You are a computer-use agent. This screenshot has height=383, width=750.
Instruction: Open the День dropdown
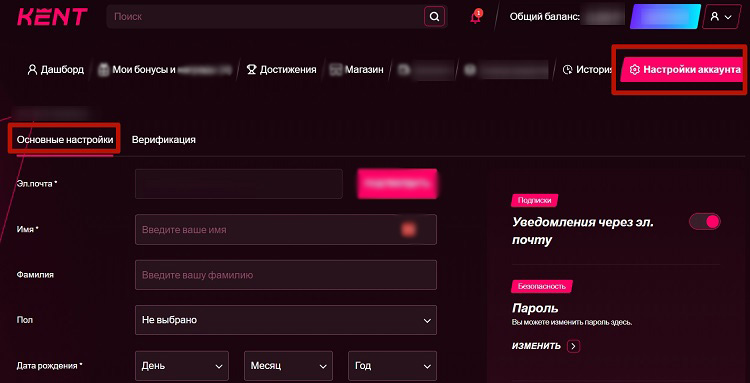(x=182, y=366)
